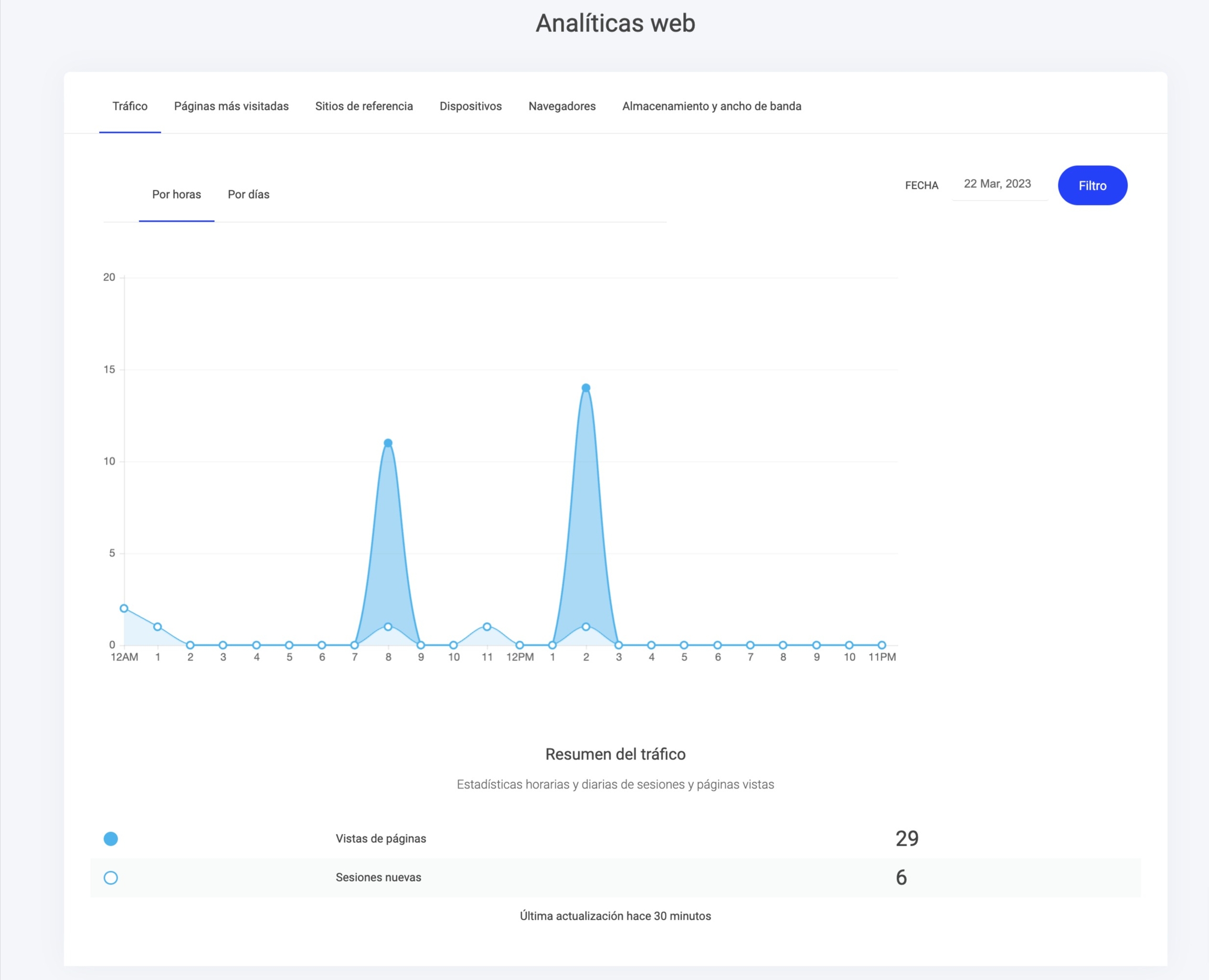Open the date field 22 Mar, 2023
This screenshot has height=980, width=1209.
998,184
